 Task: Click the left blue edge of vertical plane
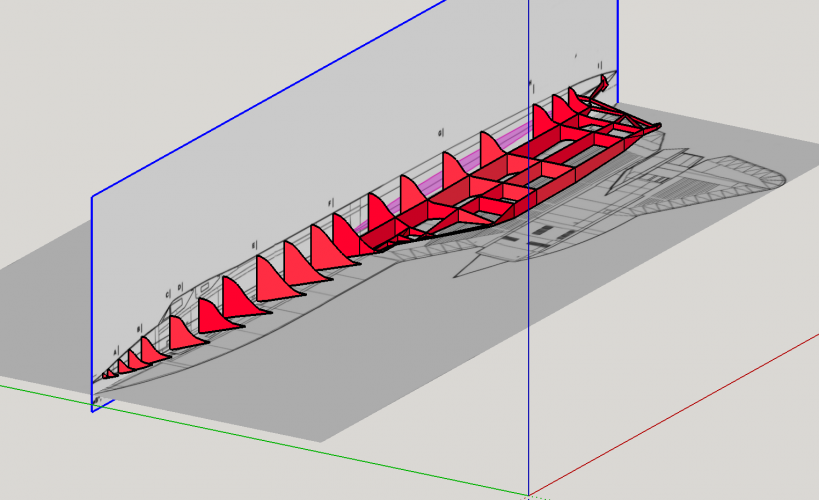(x=92, y=300)
